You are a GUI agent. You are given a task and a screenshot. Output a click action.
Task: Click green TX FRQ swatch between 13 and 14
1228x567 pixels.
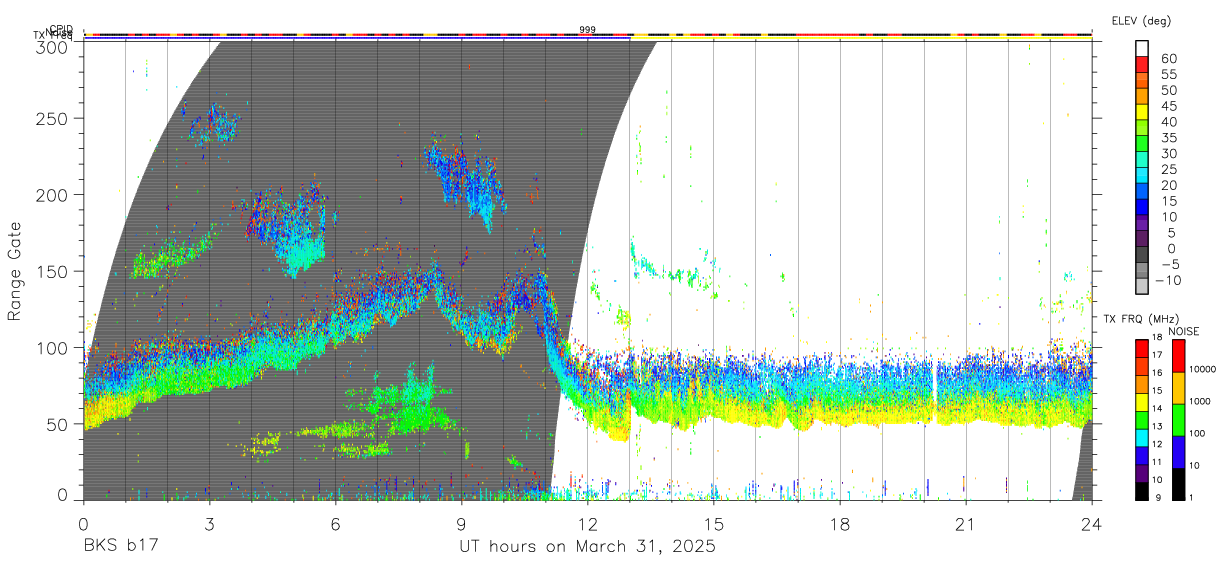pyautogui.click(x=1143, y=419)
